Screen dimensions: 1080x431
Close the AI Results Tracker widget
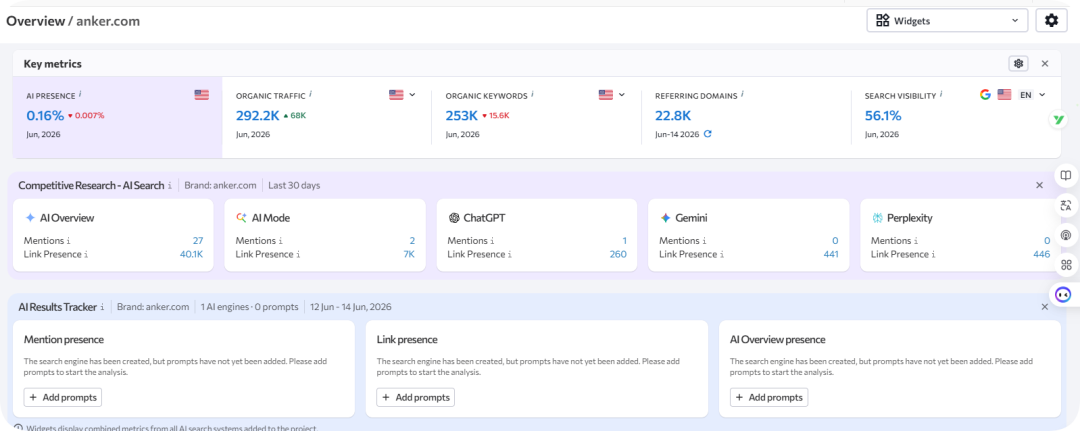click(1045, 307)
